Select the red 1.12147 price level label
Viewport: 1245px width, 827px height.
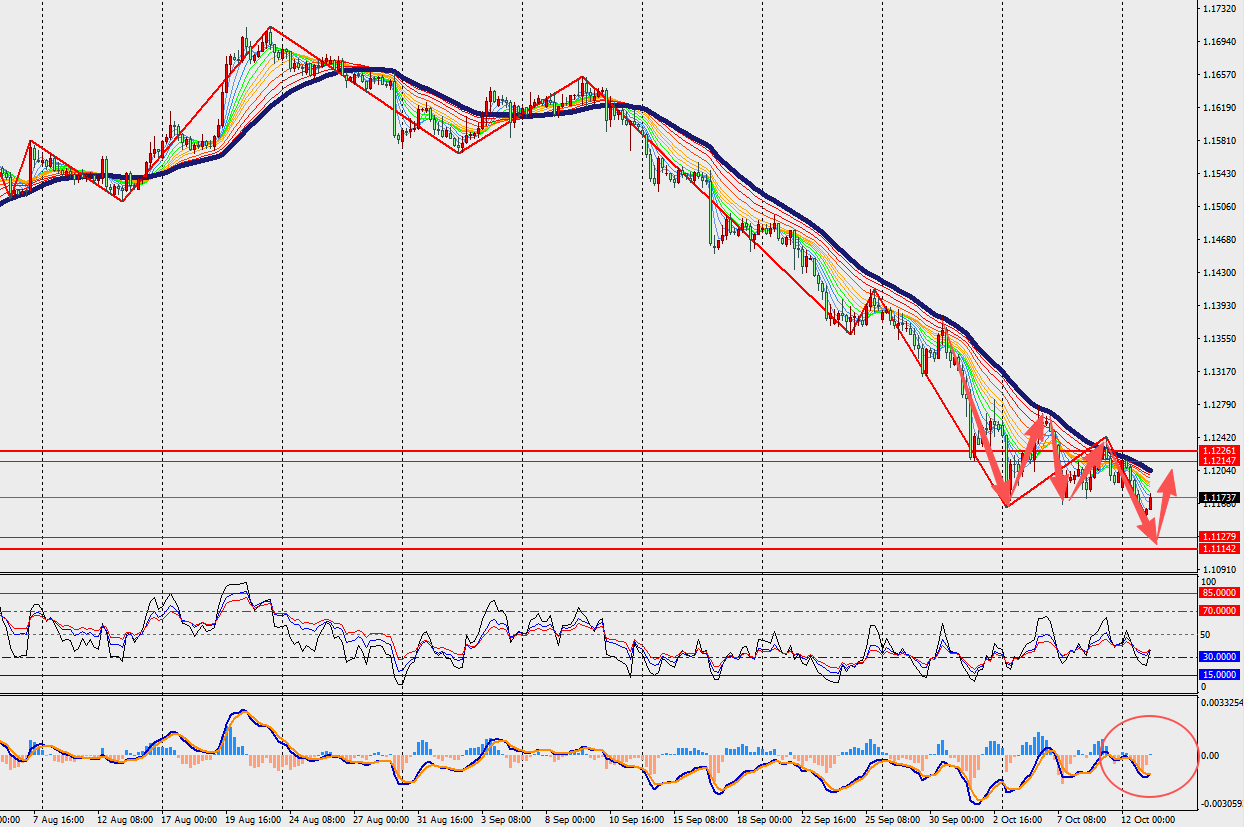[x=1221, y=460]
